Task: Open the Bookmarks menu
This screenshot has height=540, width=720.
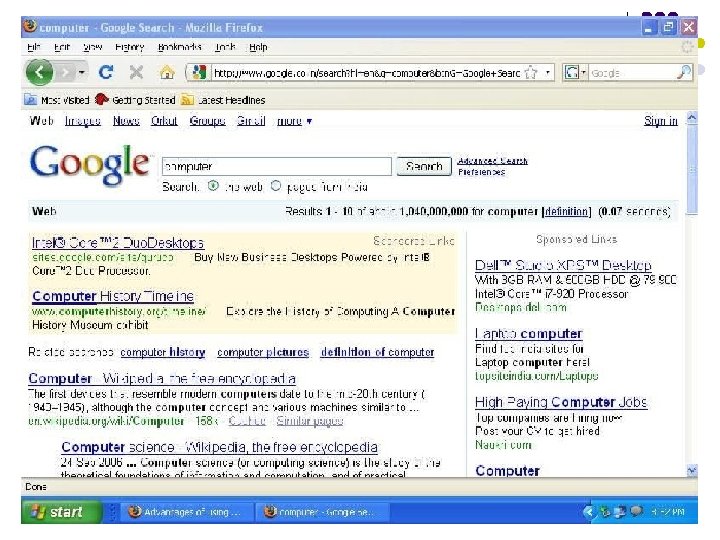Action: pyautogui.click(x=180, y=47)
